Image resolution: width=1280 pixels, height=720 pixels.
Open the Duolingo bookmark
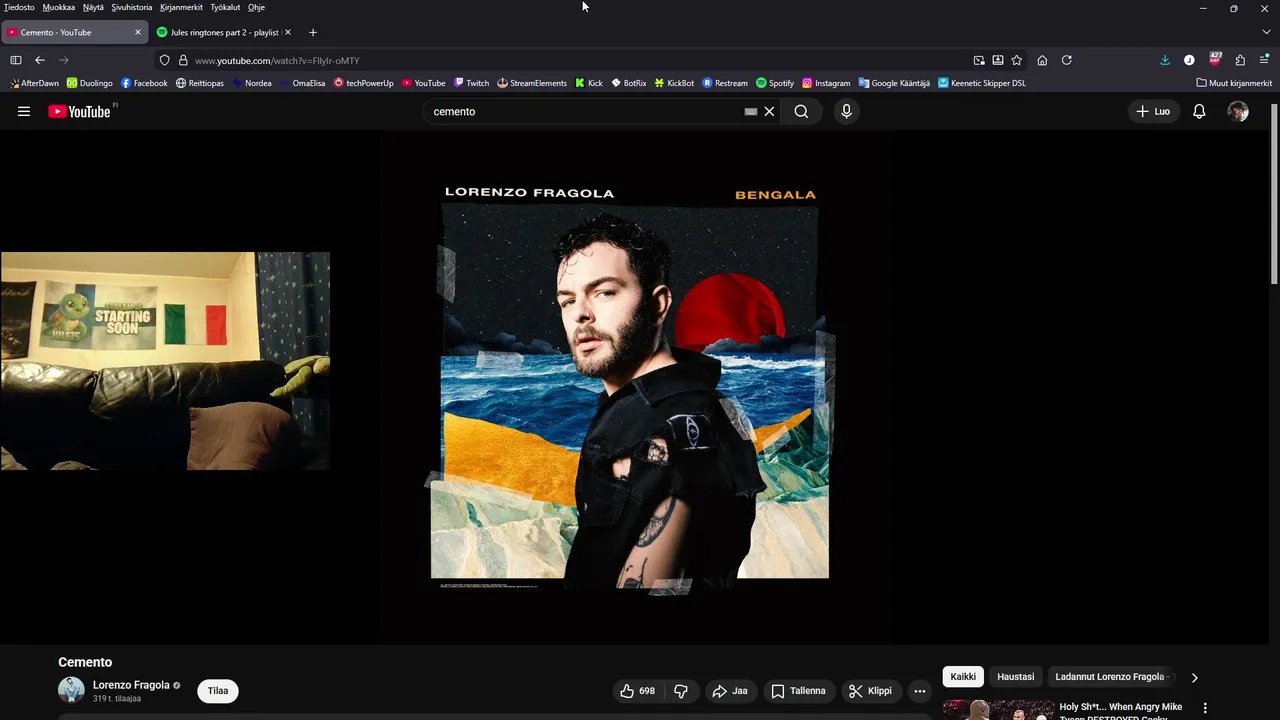(x=89, y=83)
